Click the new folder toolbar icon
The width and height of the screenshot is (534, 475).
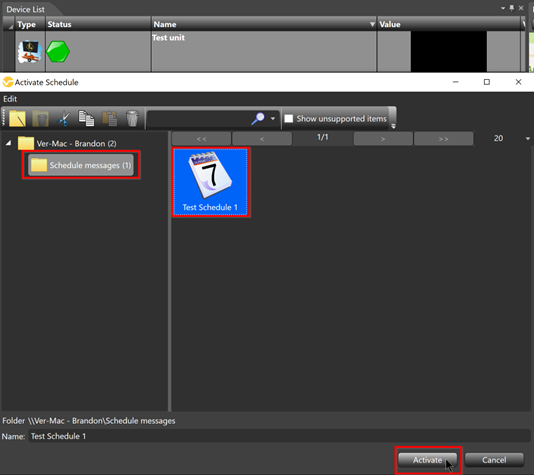coord(17,119)
